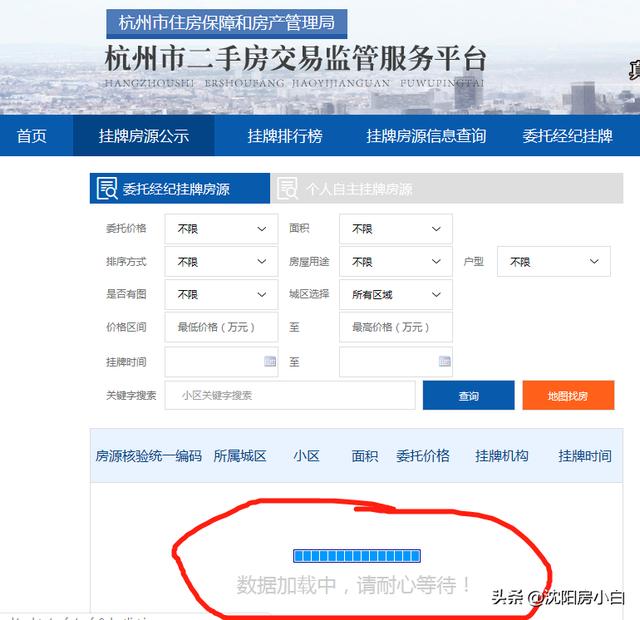
Task: Click calendar icon in first 挂牌时间 field
Action: [x=270, y=361]
